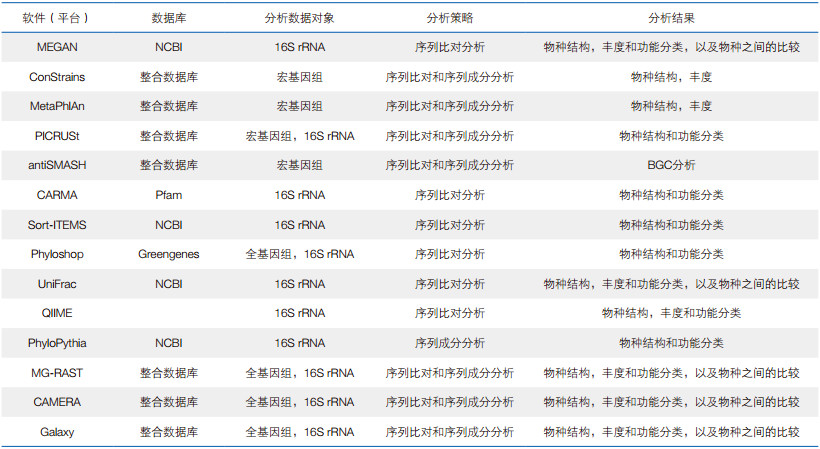The image size is (820, 449).
Task: Select the PhyloPythia software name cell
Action: click(57, 343)
